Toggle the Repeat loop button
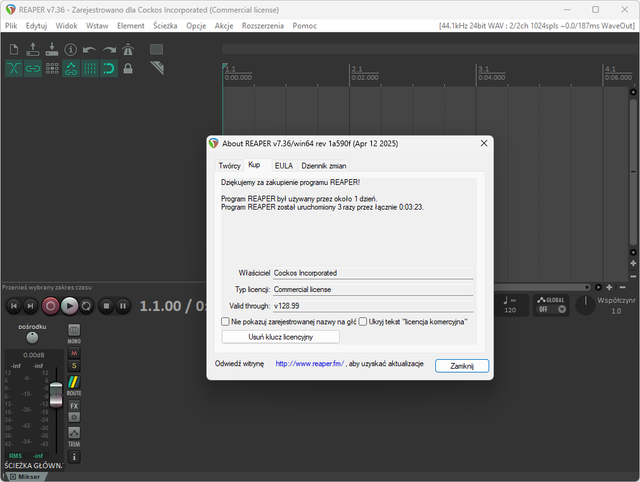The height and width of the screenshot is (482, 640). pos(87,306)
